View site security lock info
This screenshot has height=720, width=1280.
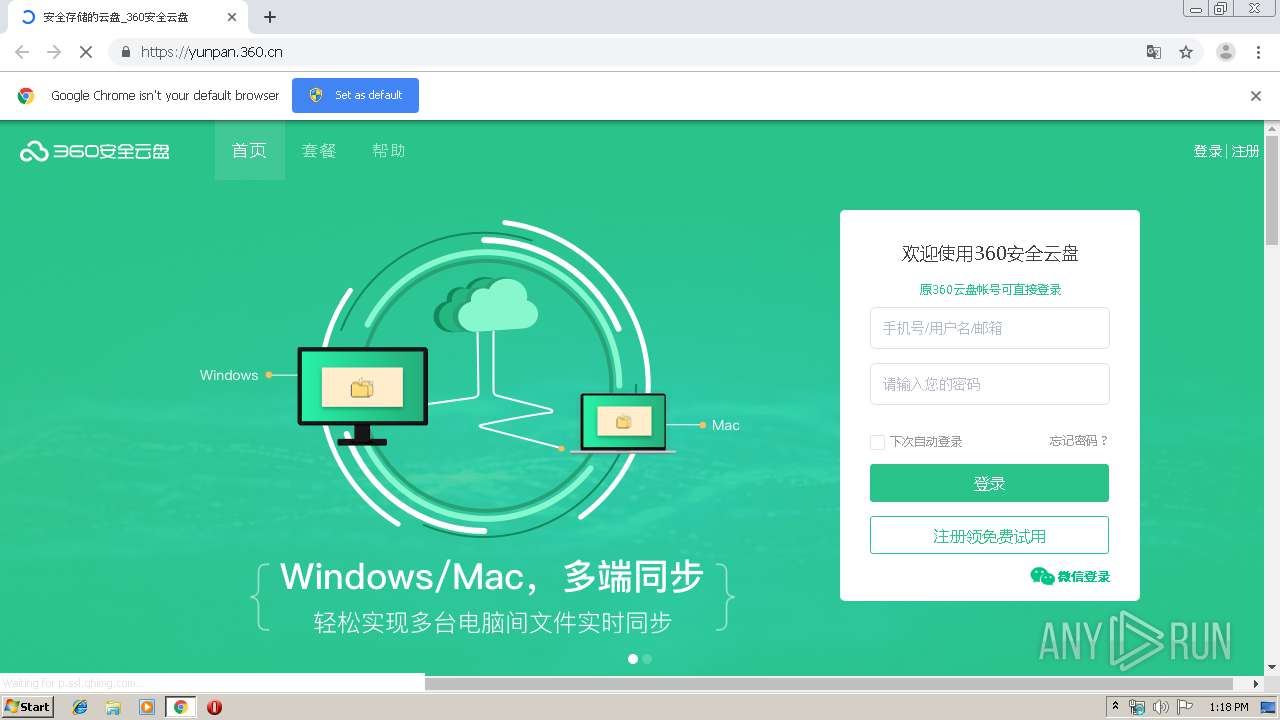click(125, 52)
